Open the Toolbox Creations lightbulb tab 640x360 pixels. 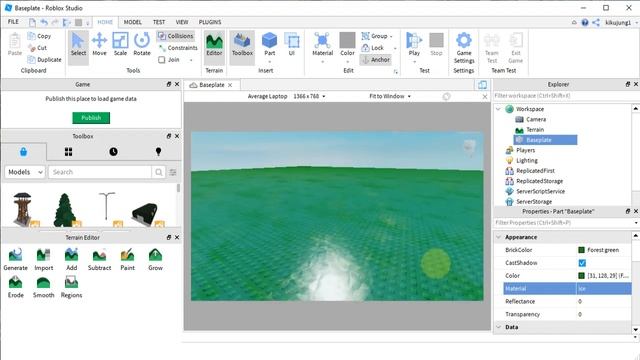tap(158, 152)
